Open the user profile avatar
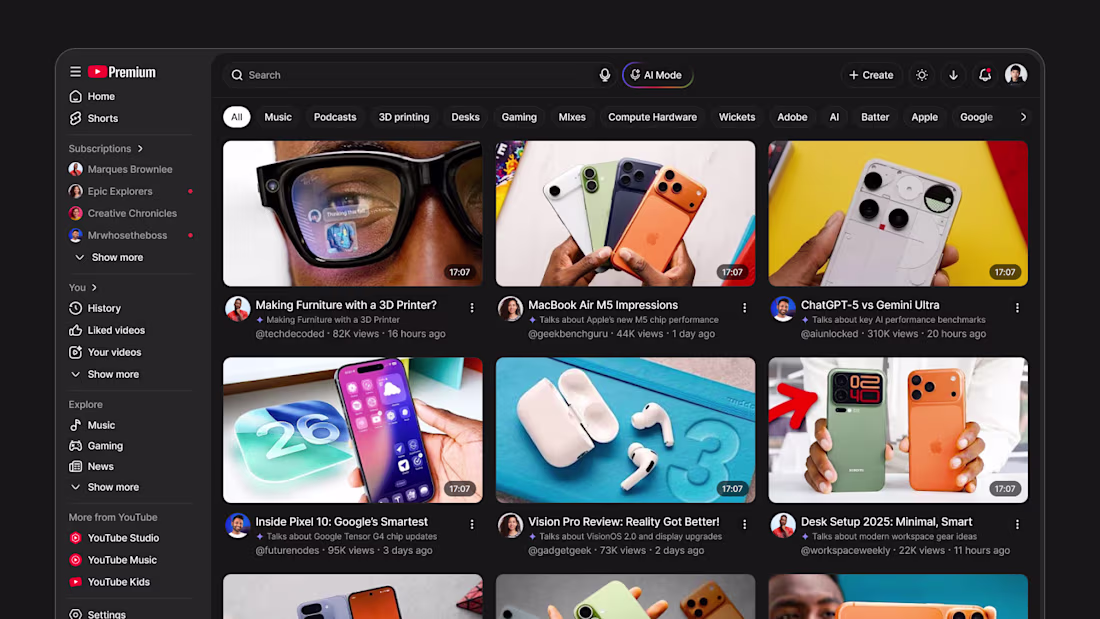Image resolution: width=1100 pixels, height=619 pixels. (x=1016, y=74)
